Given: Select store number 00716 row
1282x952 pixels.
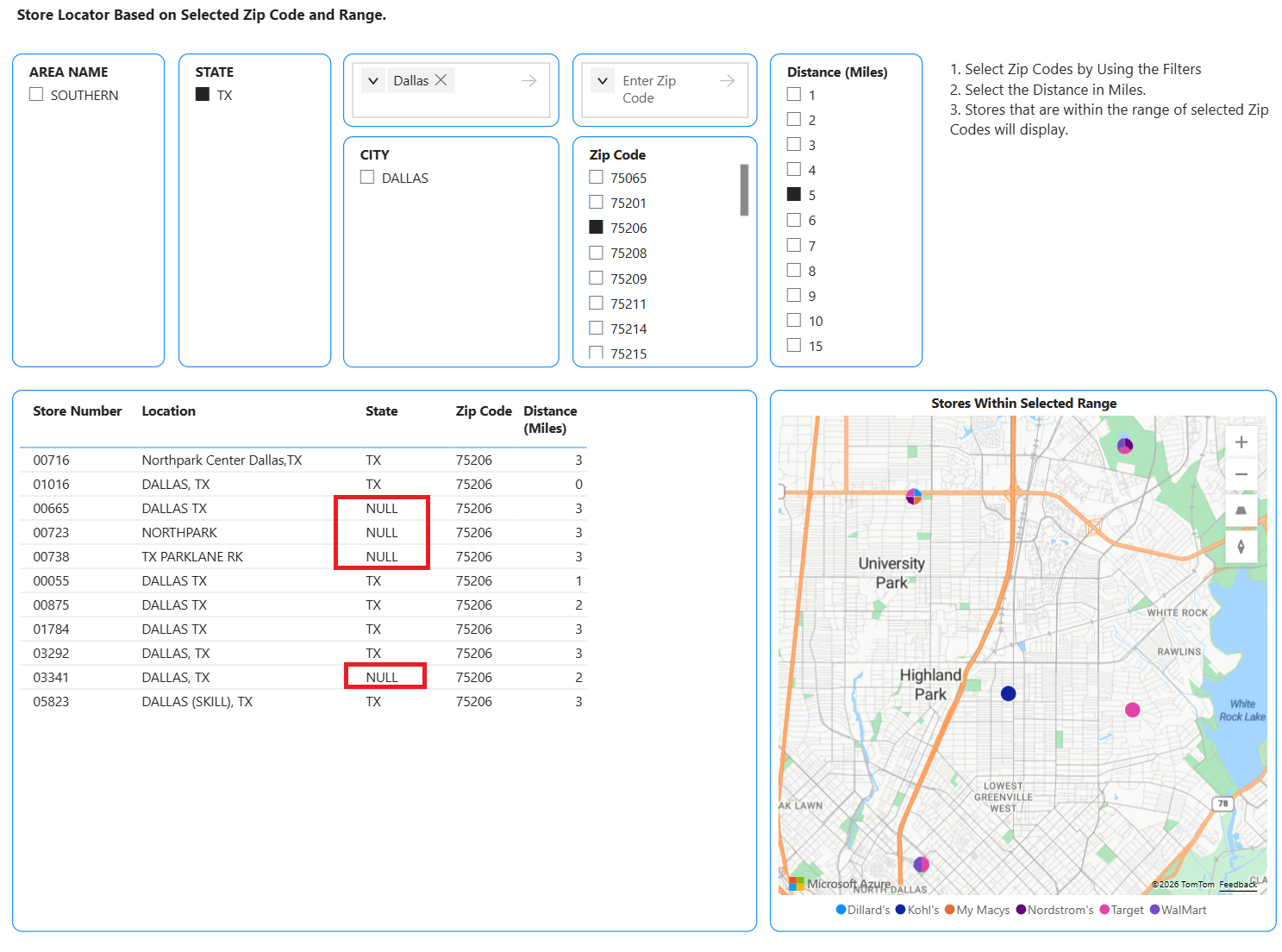Looking at the screenshot, I should [x=303, y=460].
